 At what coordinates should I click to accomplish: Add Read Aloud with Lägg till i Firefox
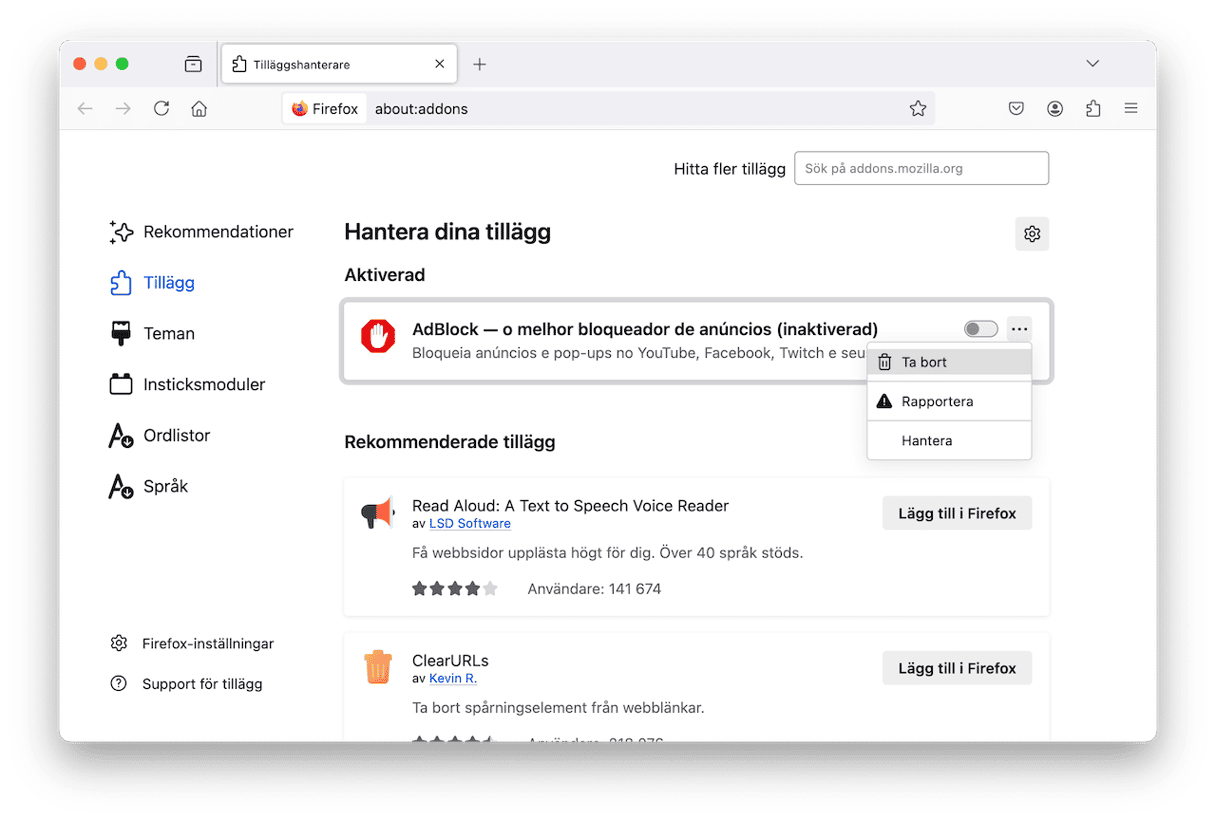[x=957, y=513]
